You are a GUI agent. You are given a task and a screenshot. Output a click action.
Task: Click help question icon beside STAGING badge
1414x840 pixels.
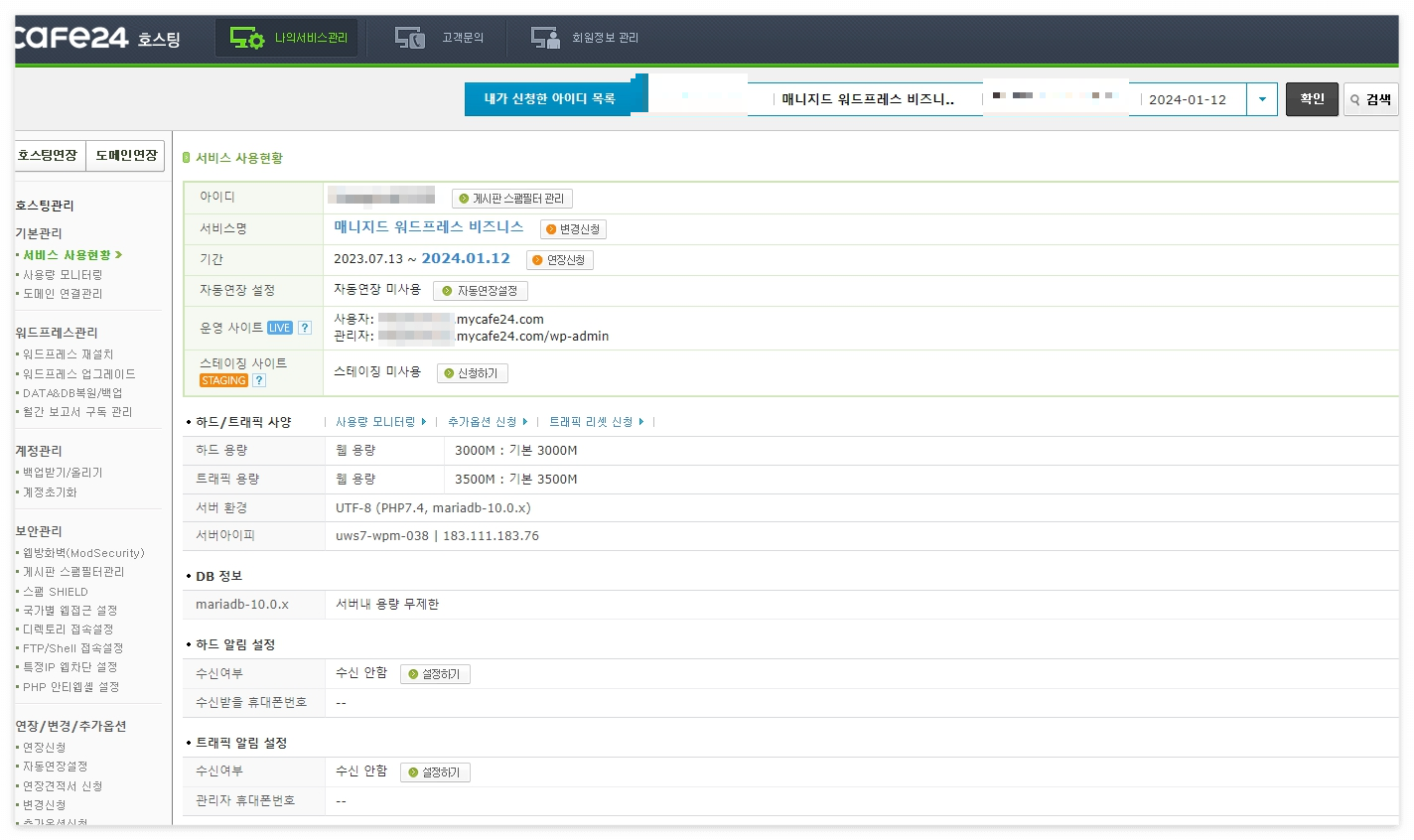259,380
